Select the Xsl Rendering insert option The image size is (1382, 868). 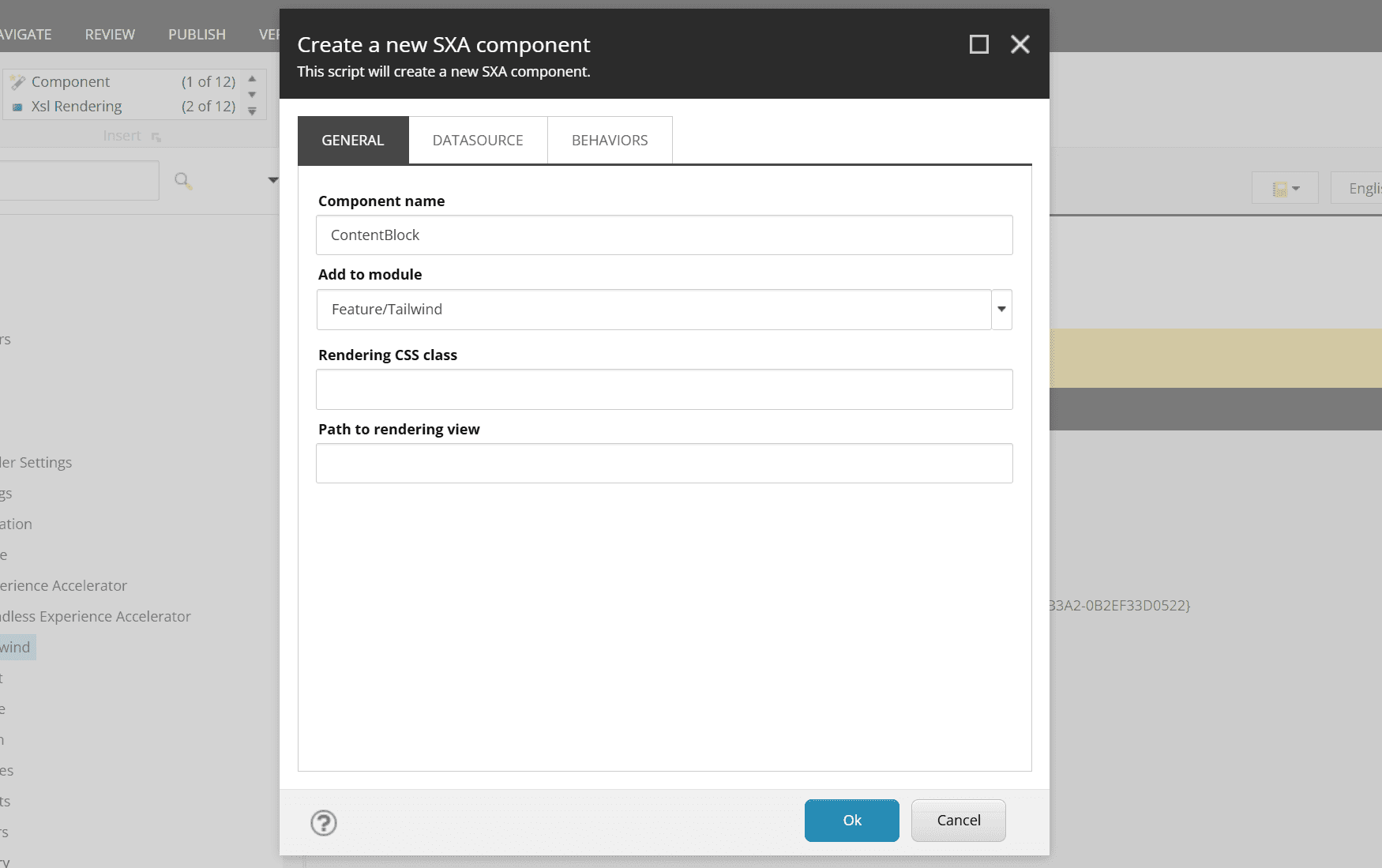76,107
